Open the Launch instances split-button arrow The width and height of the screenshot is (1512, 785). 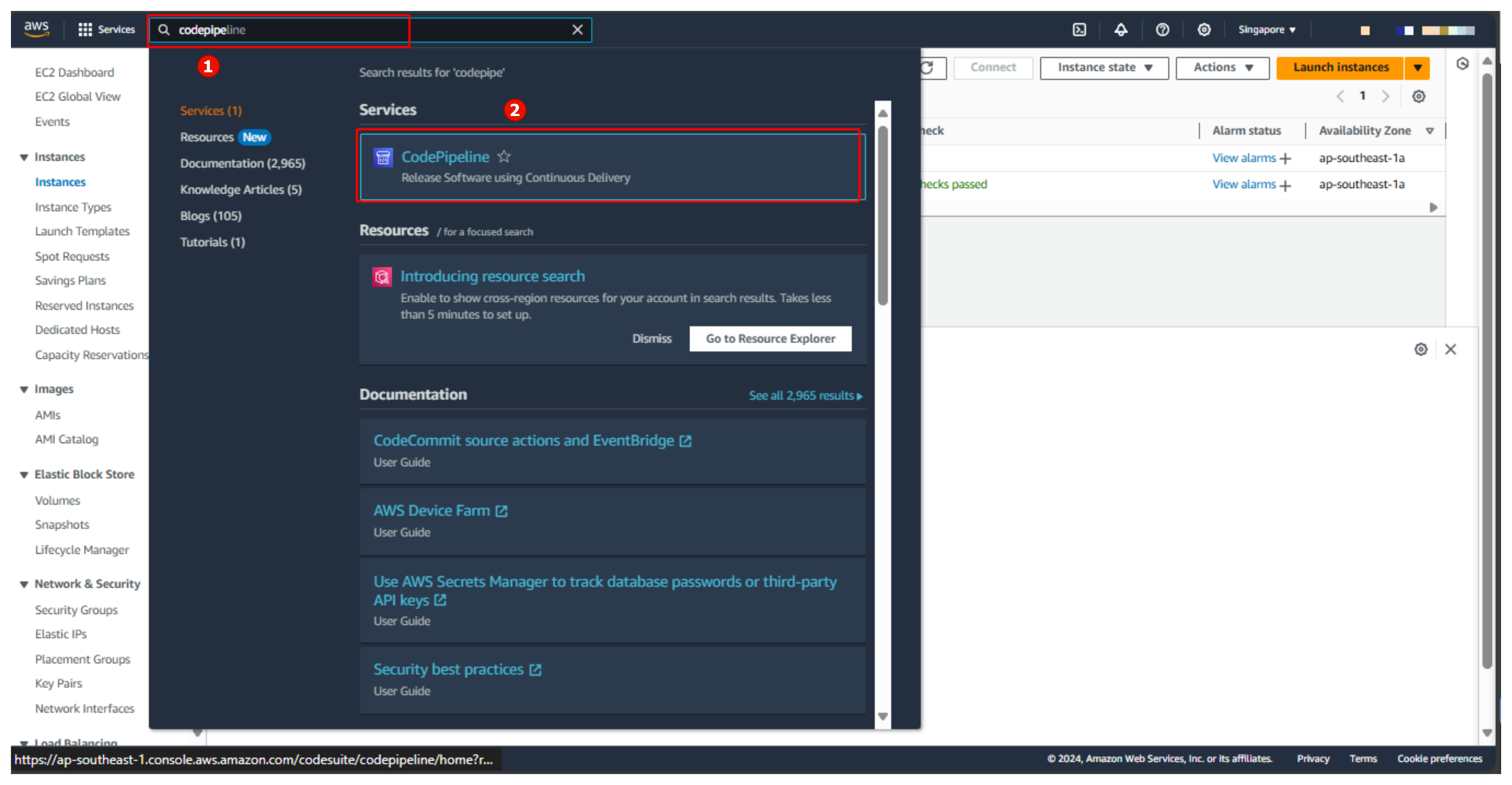click(1417, 68)
